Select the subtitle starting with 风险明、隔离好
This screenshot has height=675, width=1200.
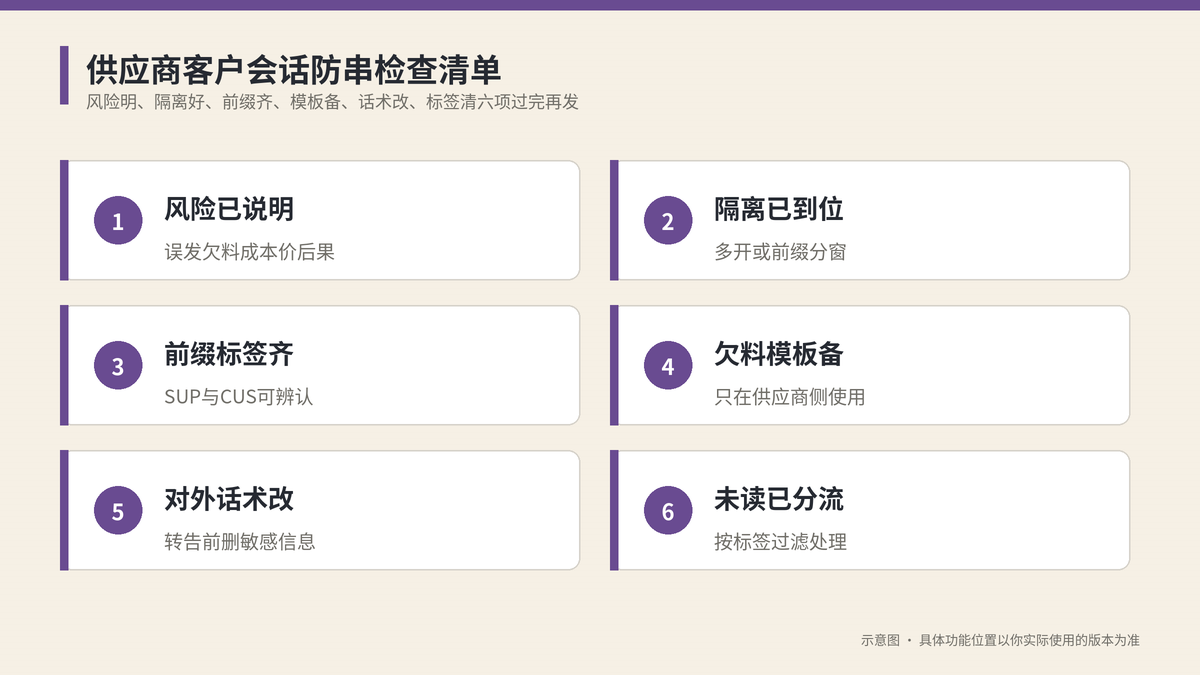[x=332, y=102]
